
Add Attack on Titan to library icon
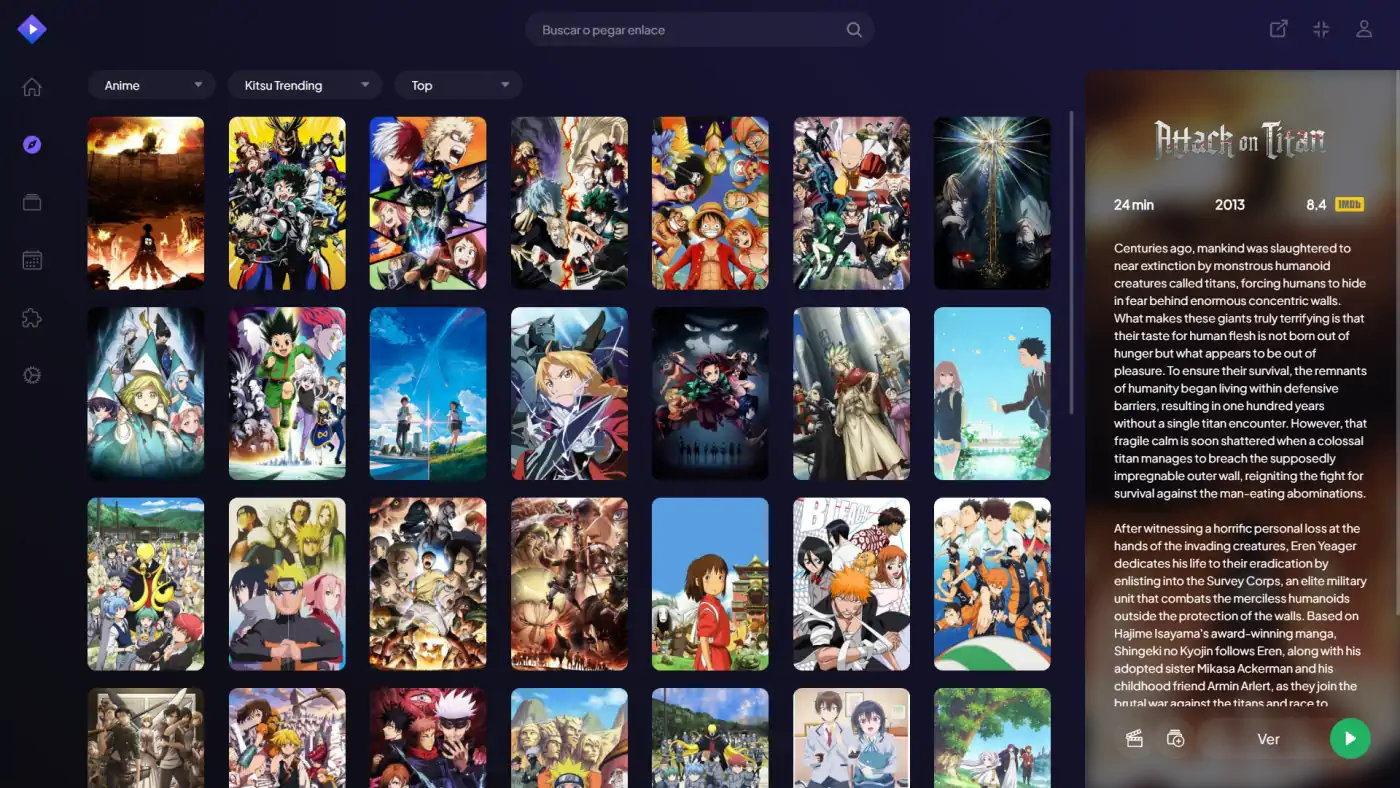[x=1176, y=739]
